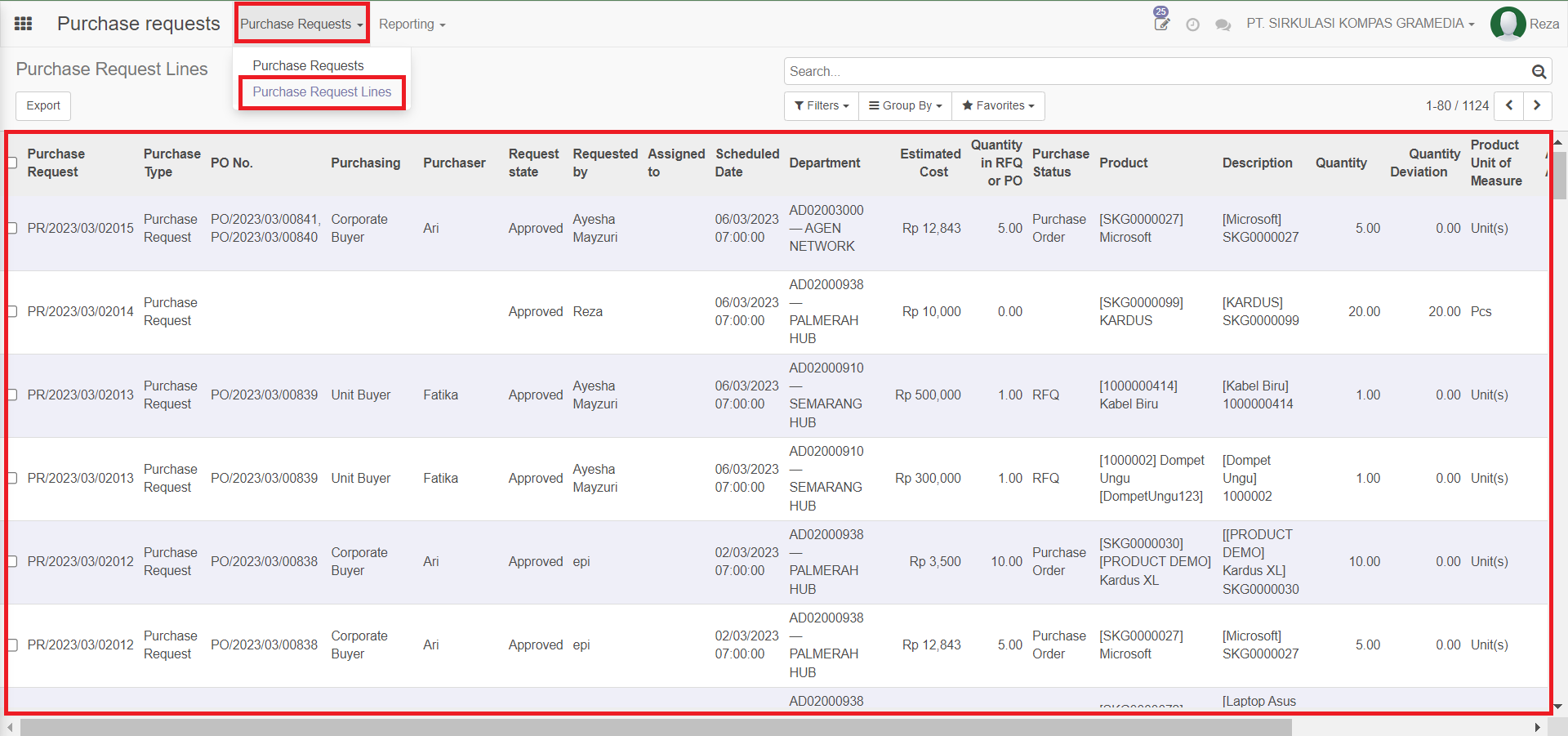This screenshot has width=1568, height=736.
Task: Sort by Estimated Cost column header
Action: tap(930, 163)
